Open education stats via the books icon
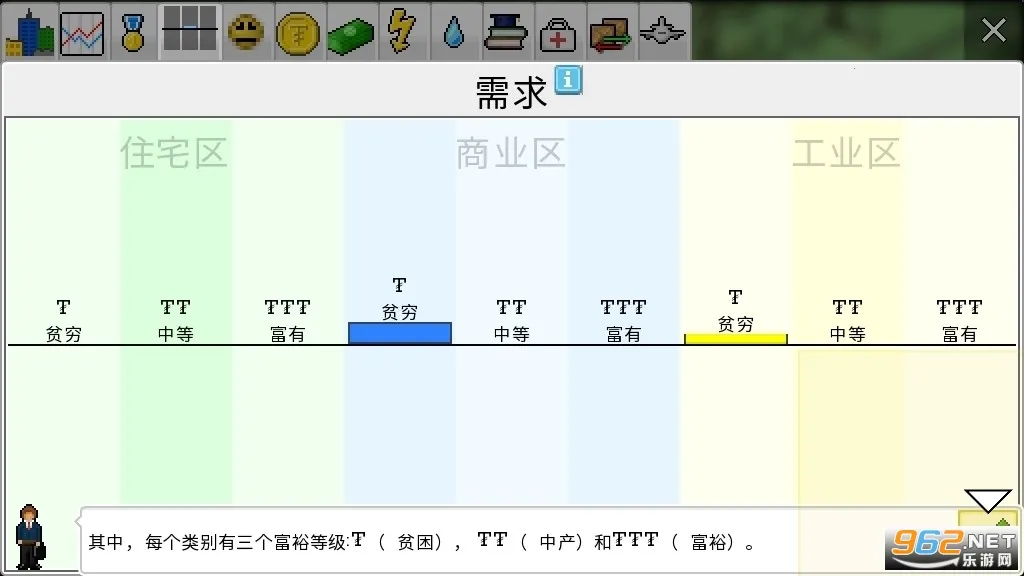The height and width of the screenshot is (576, 1024). click(x=507, y=31)
